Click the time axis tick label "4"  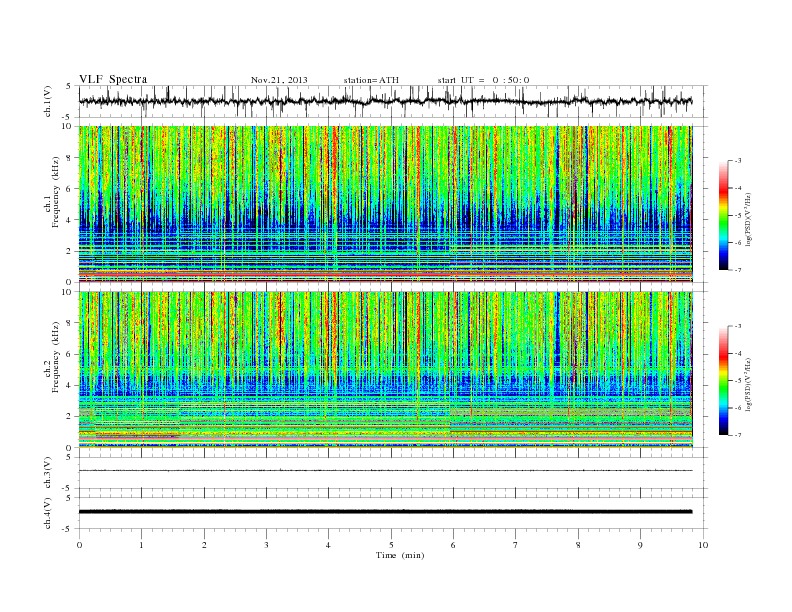[328, 545]
